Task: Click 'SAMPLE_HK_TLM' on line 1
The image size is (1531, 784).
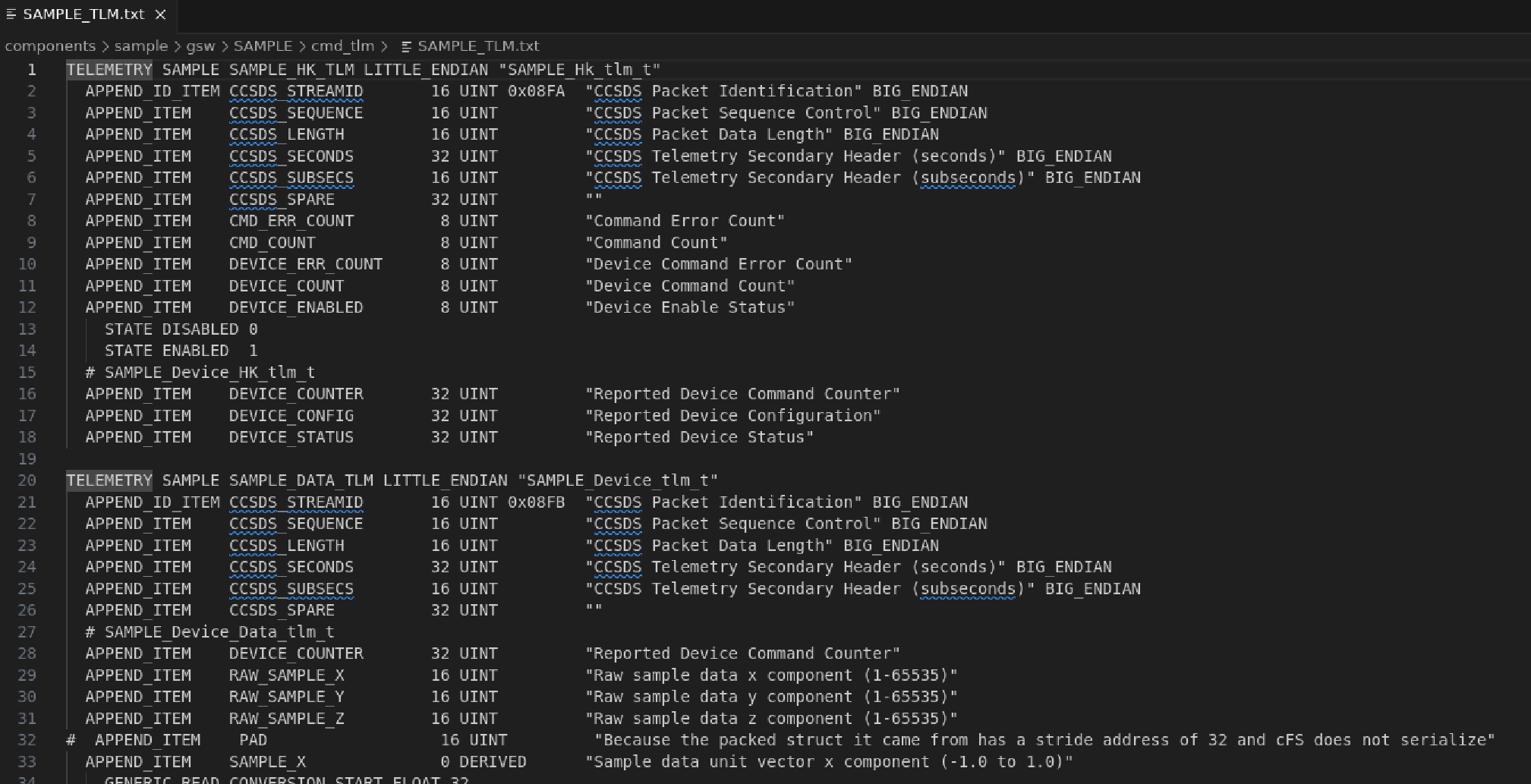Action: click(x=291, y=70)
